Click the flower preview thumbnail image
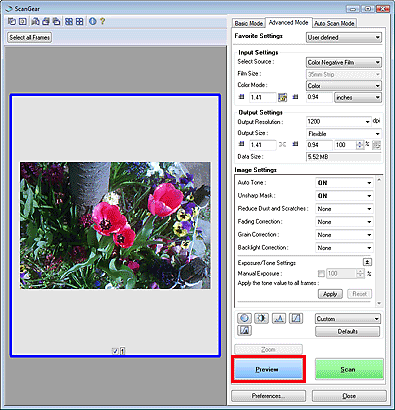 [x=115, y=225]
